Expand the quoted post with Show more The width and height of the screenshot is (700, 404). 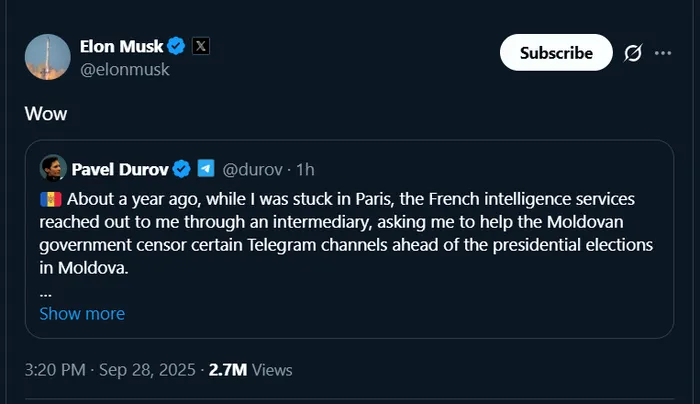tap(82, 313)
